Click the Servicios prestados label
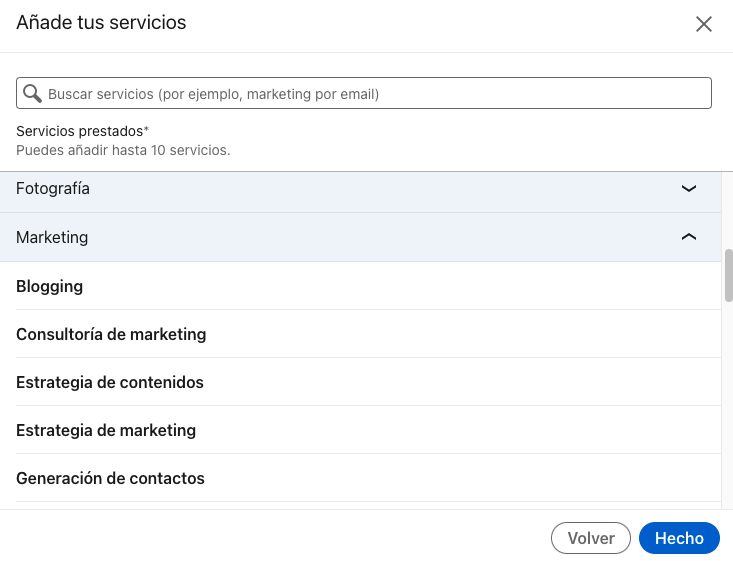 79,131
